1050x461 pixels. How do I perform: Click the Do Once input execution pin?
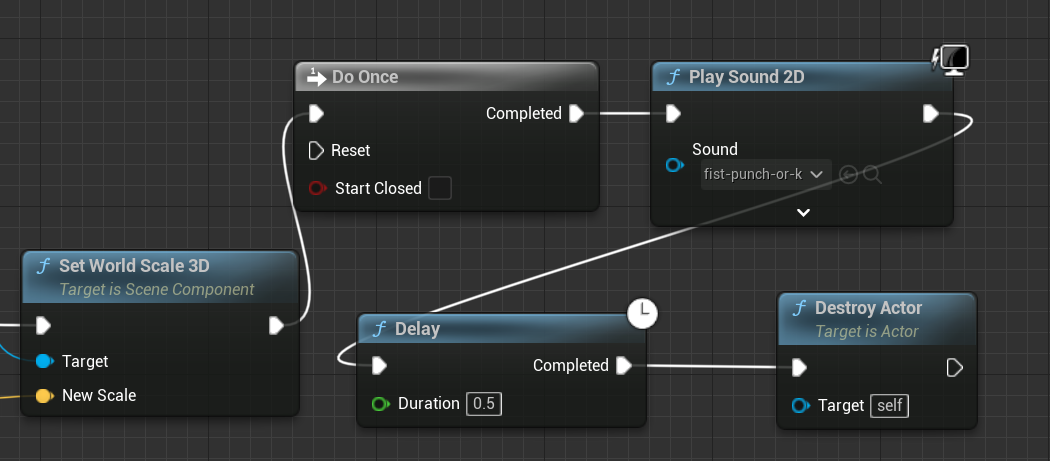click(317, 114)
